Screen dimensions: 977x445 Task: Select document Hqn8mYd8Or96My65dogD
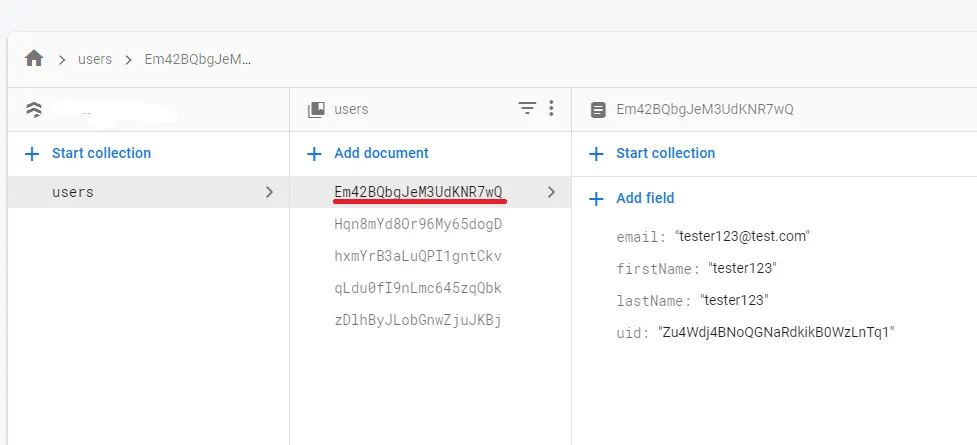pyautogui.click(x=418, y=224)
